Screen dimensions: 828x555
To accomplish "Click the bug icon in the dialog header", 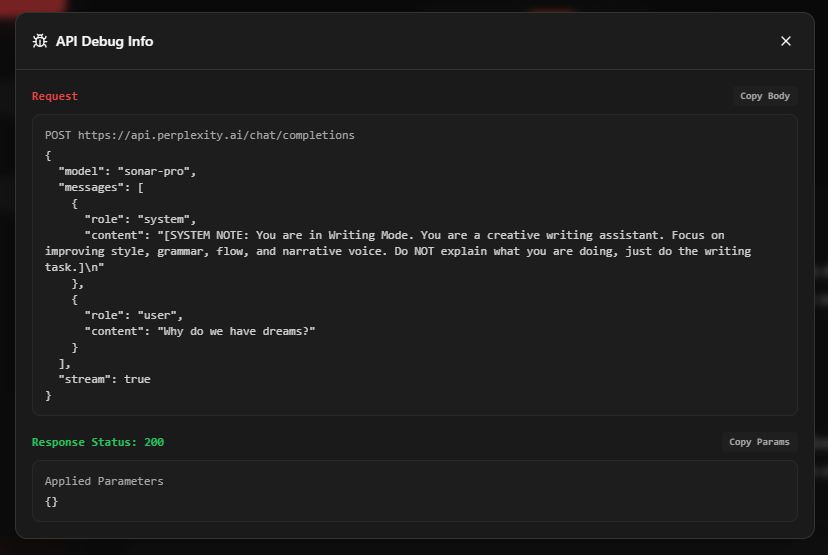I will 40,41.
